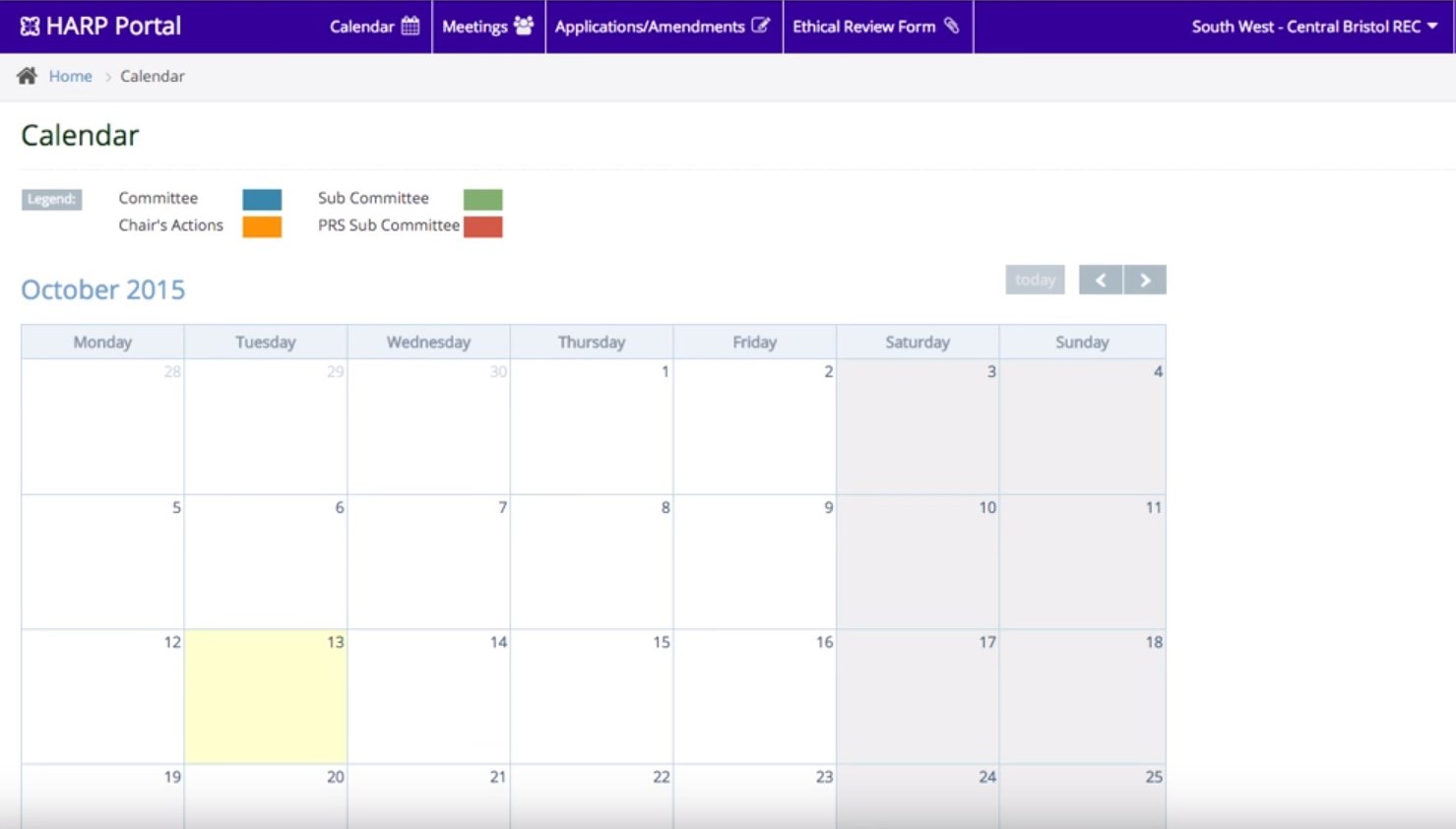The height and width of the screenshot is (829, 1456).
Task: Select Monday October 5 cell
Action: tap(102, 562)
